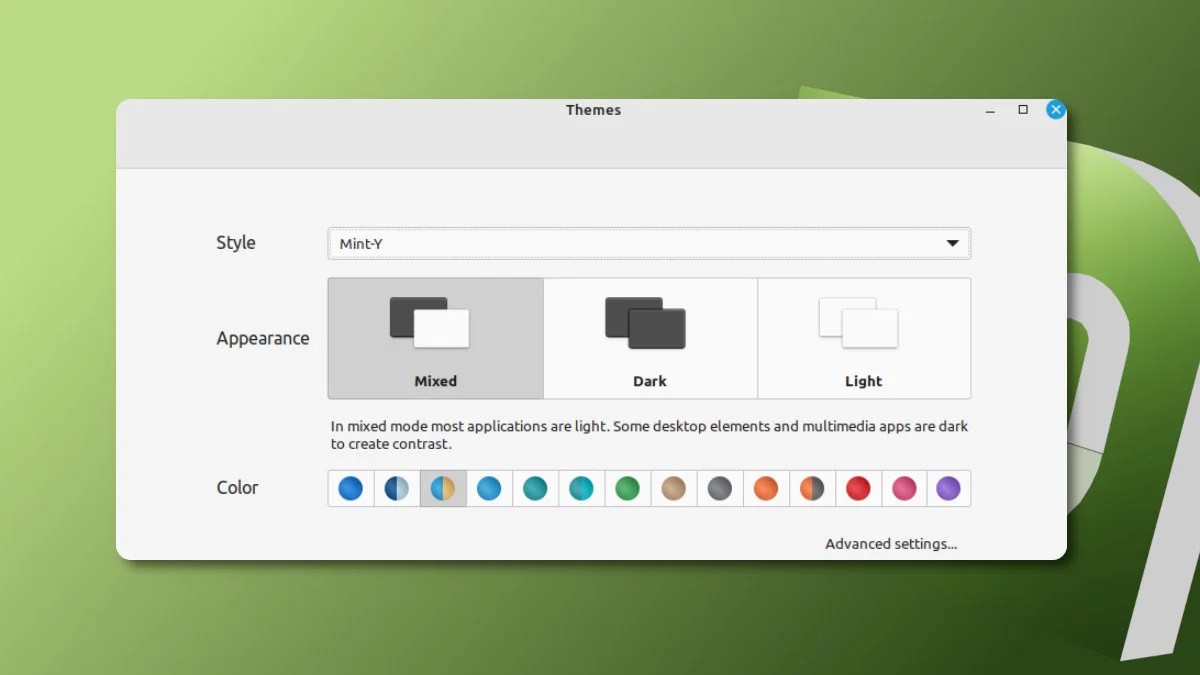Screen dimensions: 1200x675
Task: Pick the orange and grey split swatch
Action: pos(812,488)
